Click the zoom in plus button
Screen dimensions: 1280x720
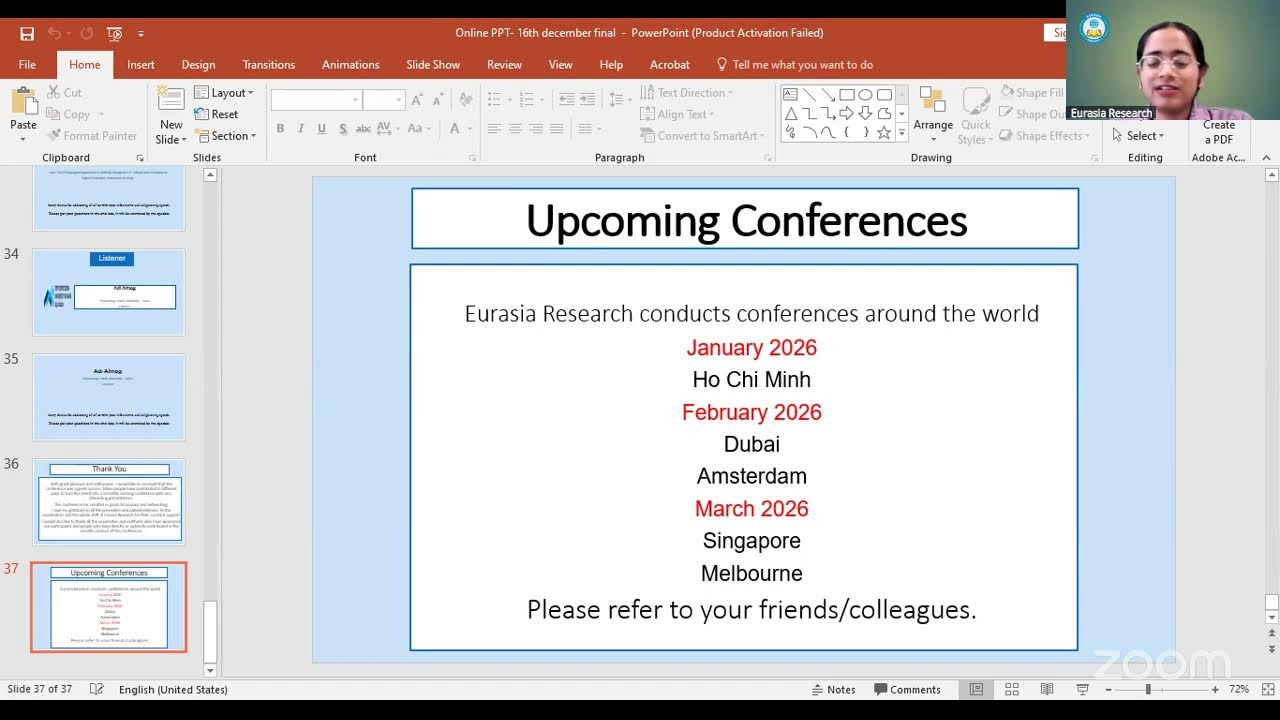[x=1215, y=690]
